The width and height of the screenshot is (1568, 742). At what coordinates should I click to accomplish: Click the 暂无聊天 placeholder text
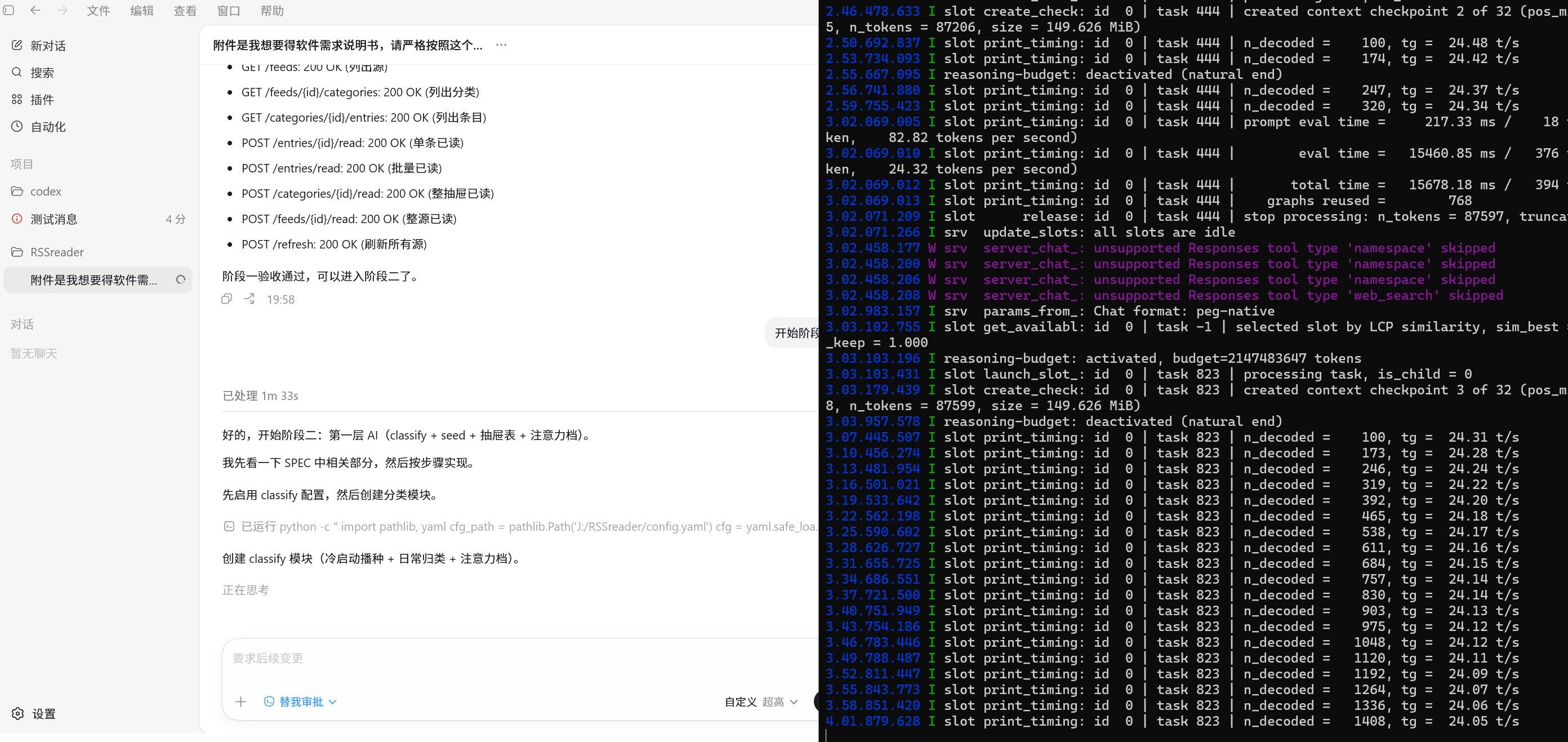[x=33, y=353]
